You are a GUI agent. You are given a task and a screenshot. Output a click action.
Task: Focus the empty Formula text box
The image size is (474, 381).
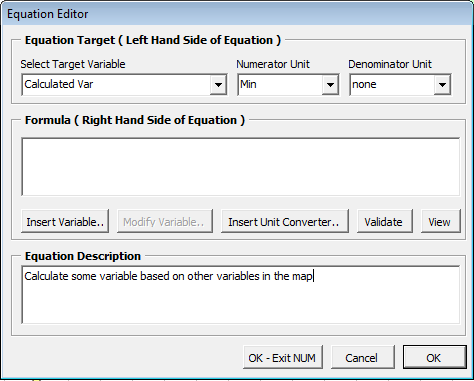pos(241,167)
